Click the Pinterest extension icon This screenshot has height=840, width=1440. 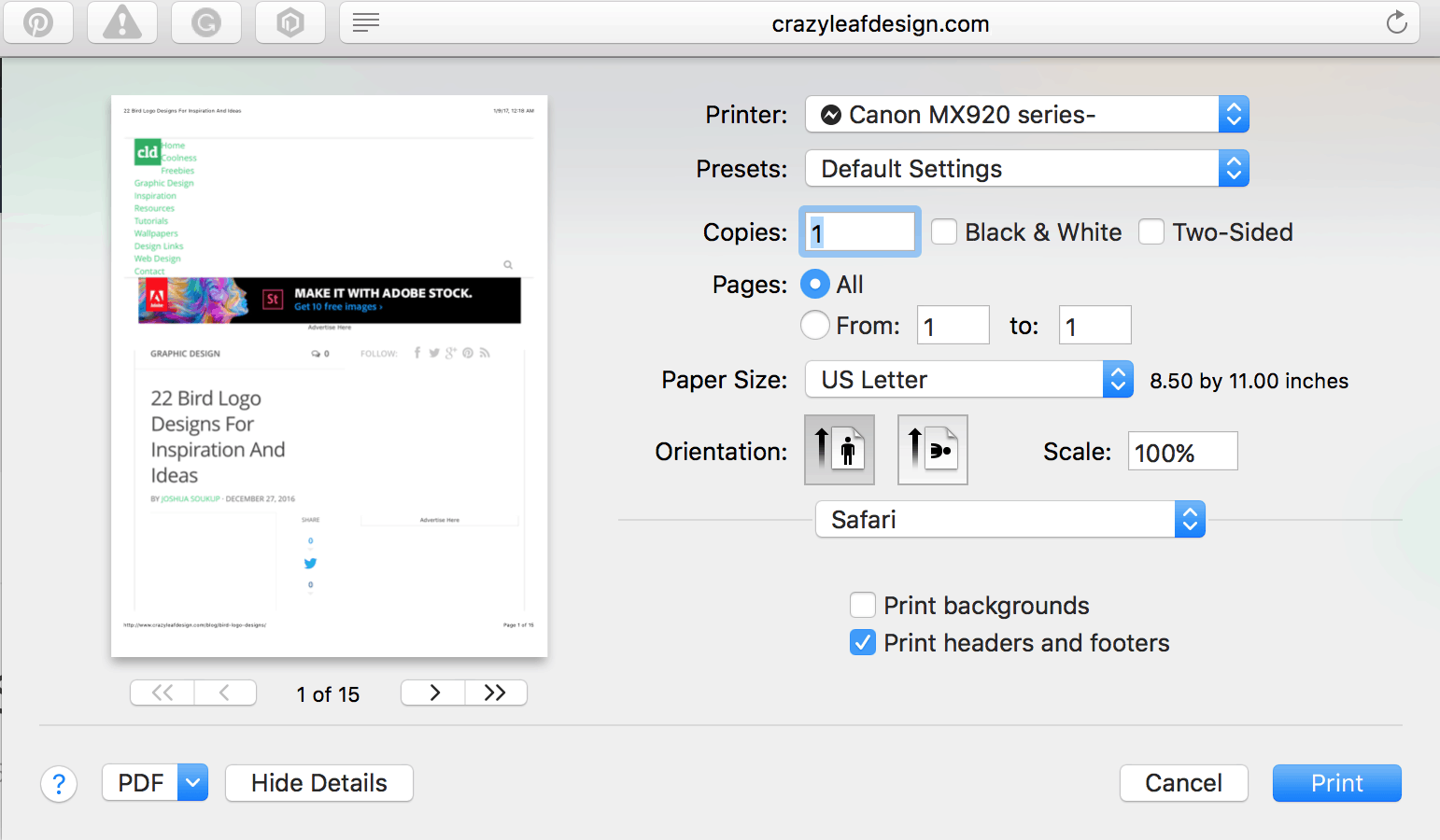[x=38, y=22]
